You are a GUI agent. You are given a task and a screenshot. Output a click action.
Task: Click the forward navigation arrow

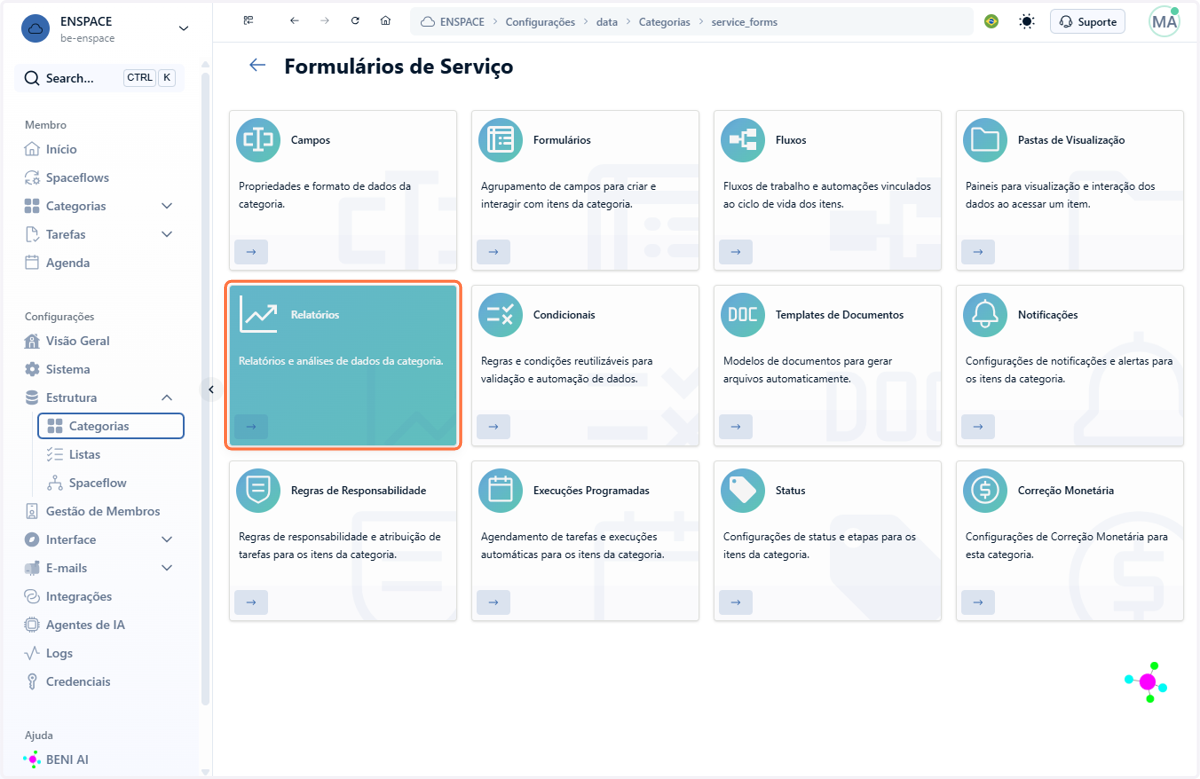(324, 21)
